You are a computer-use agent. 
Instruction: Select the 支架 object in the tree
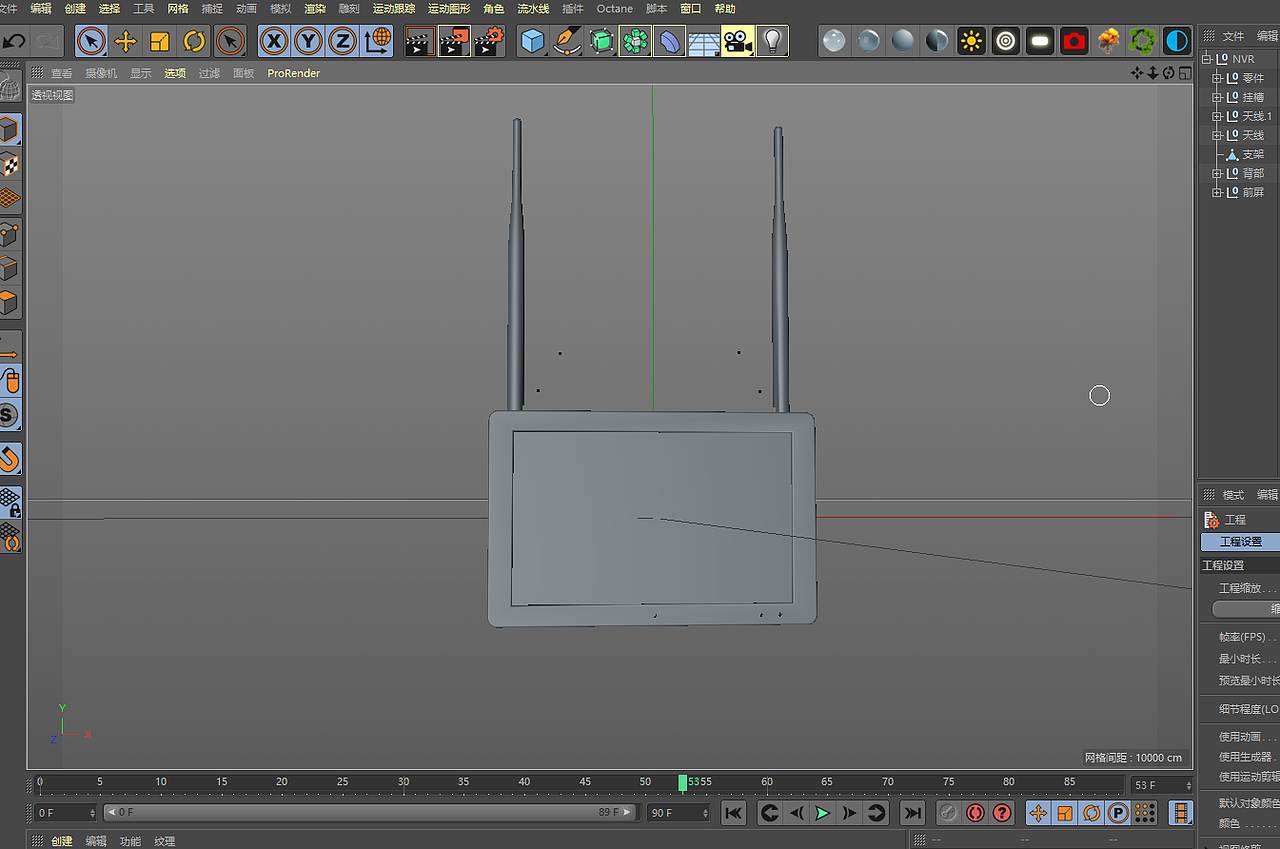pos(1253,154)
